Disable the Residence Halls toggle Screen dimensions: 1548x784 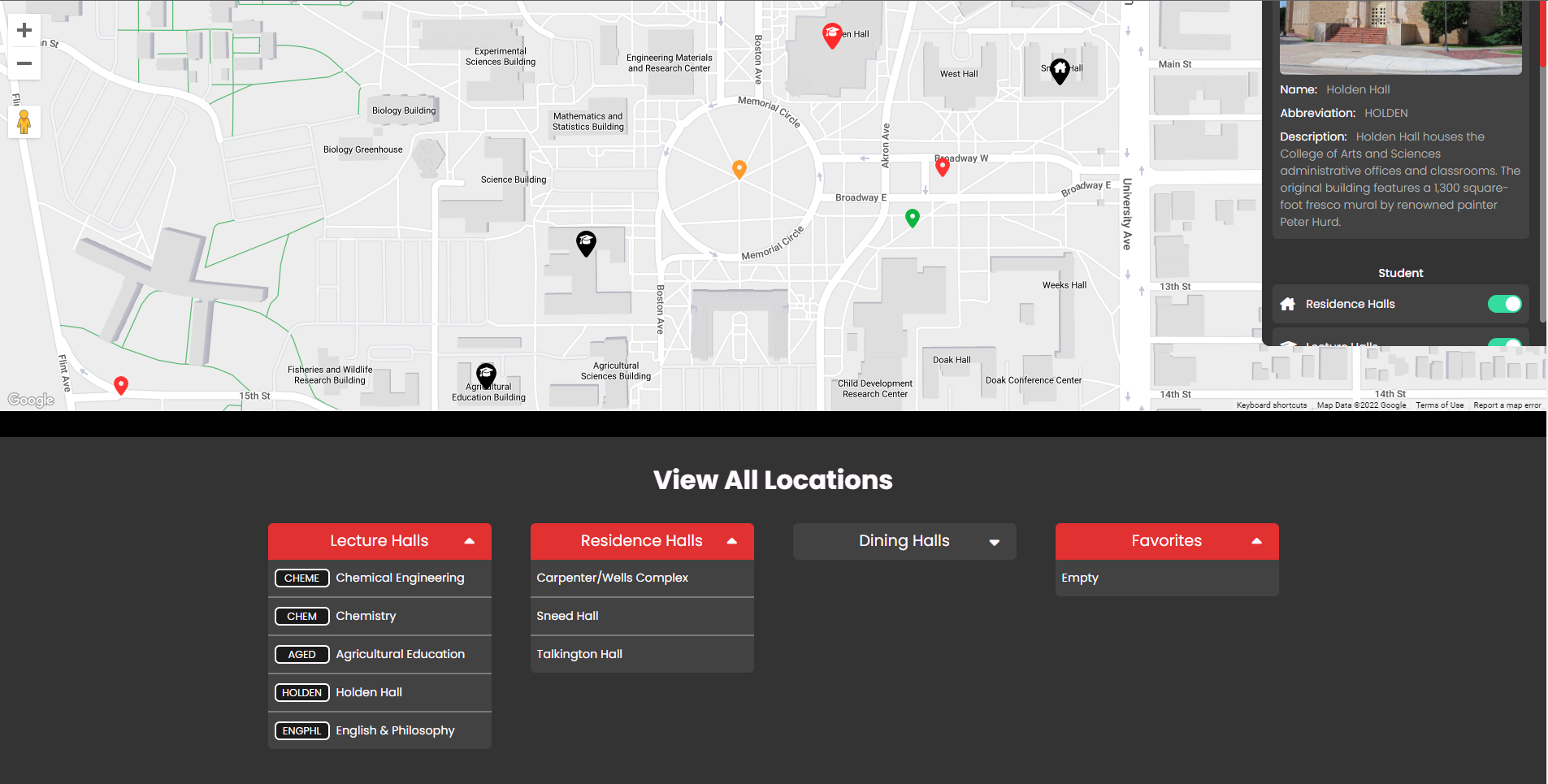point(1503,304)
